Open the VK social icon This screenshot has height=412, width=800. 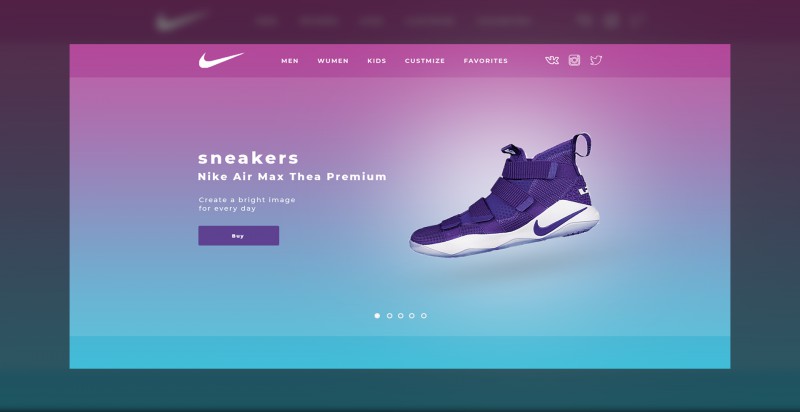tap(552, 61)
